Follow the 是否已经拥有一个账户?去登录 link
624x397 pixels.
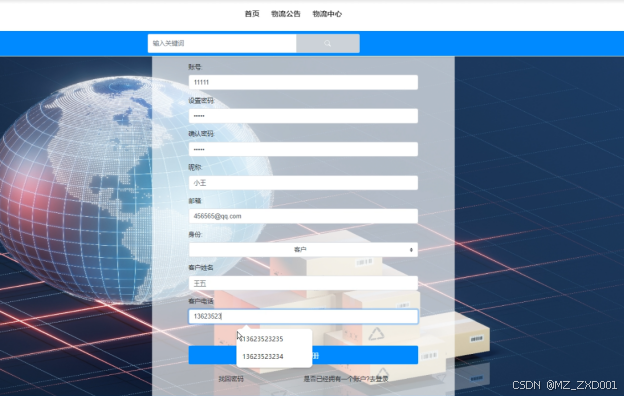coord(346,379)
